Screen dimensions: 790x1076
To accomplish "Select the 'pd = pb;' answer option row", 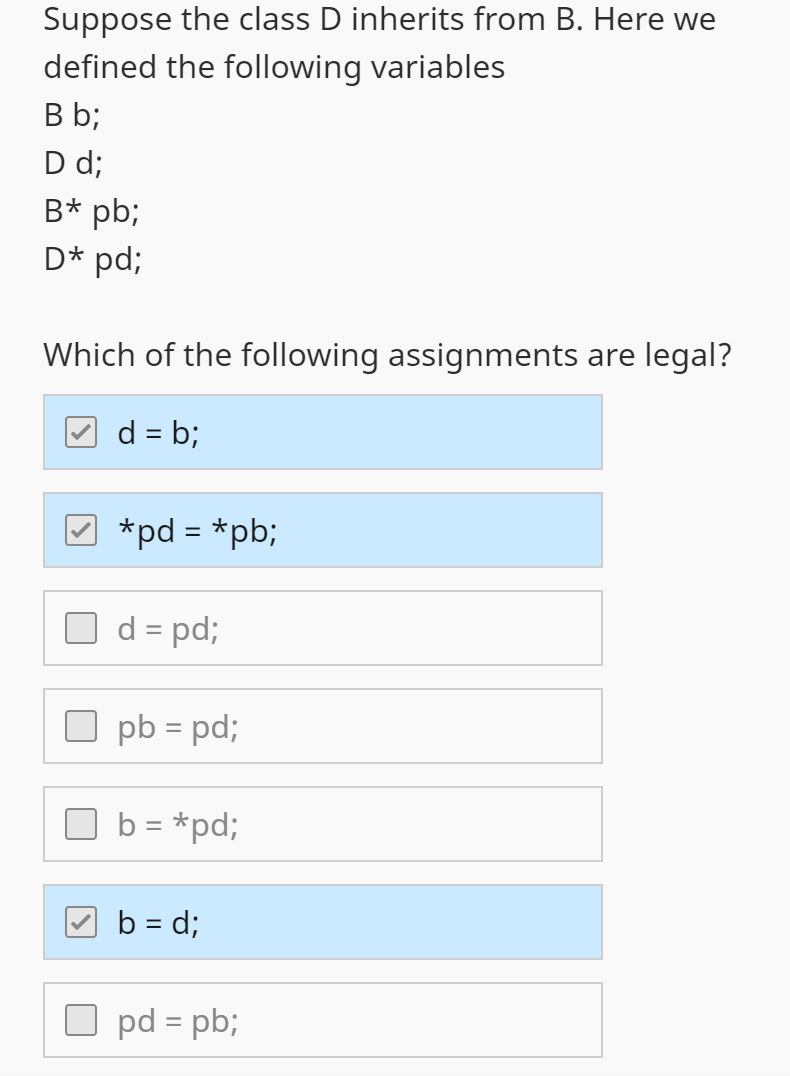I will click(322, 1019).
